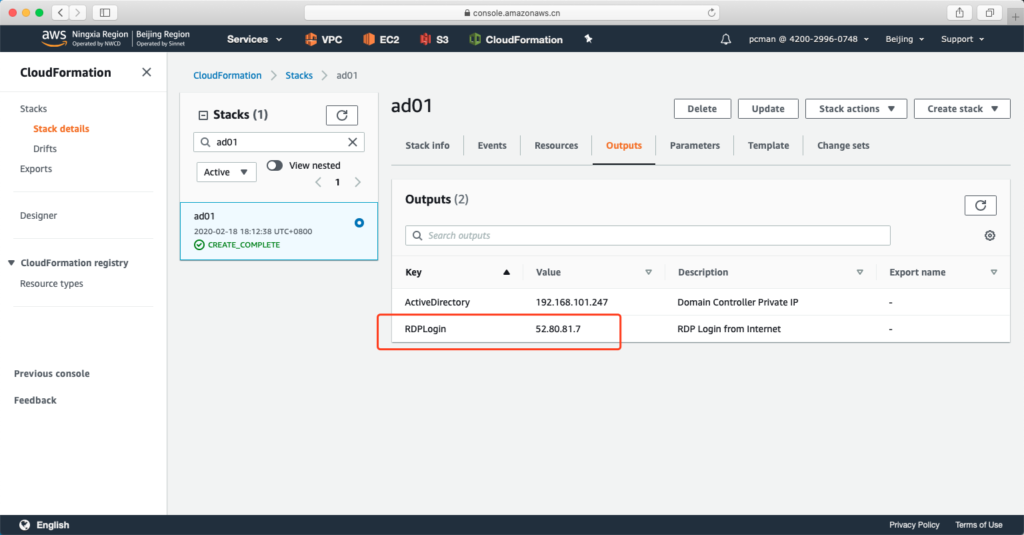
Task: Open the notifications bell icon
Action: pyautogui.click(x=726, y=39)
